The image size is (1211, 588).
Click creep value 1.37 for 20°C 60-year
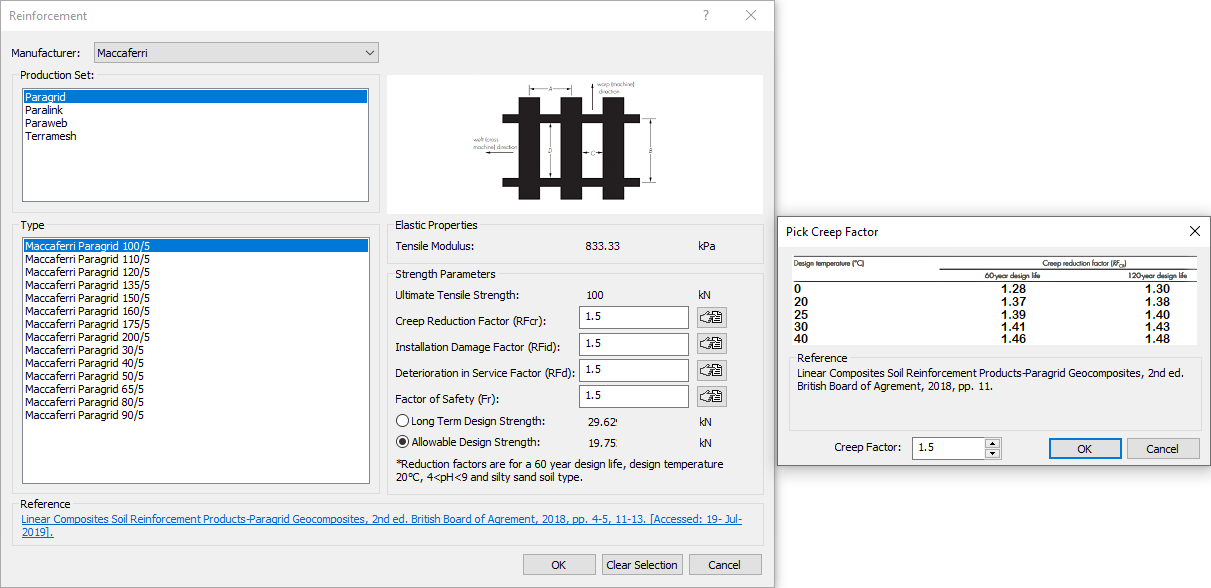point(1013,302)
